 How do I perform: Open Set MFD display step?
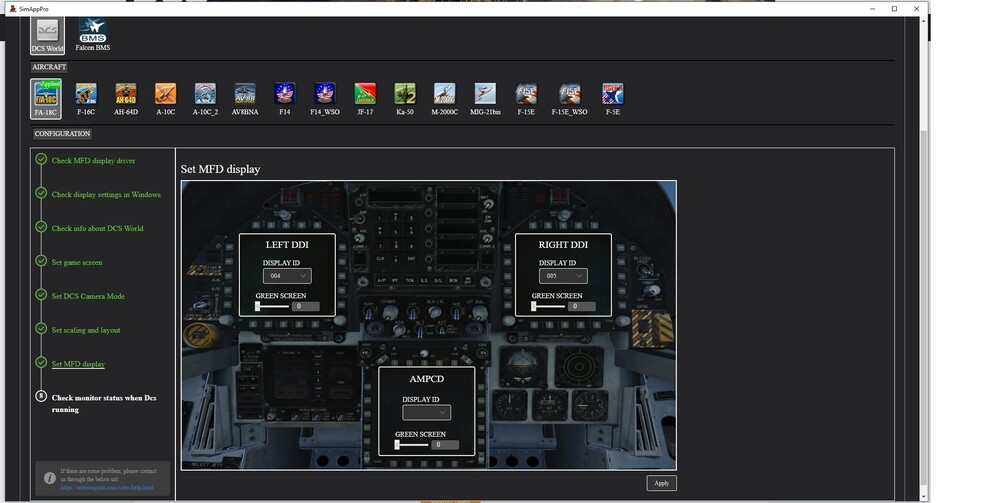click(78, 364)
